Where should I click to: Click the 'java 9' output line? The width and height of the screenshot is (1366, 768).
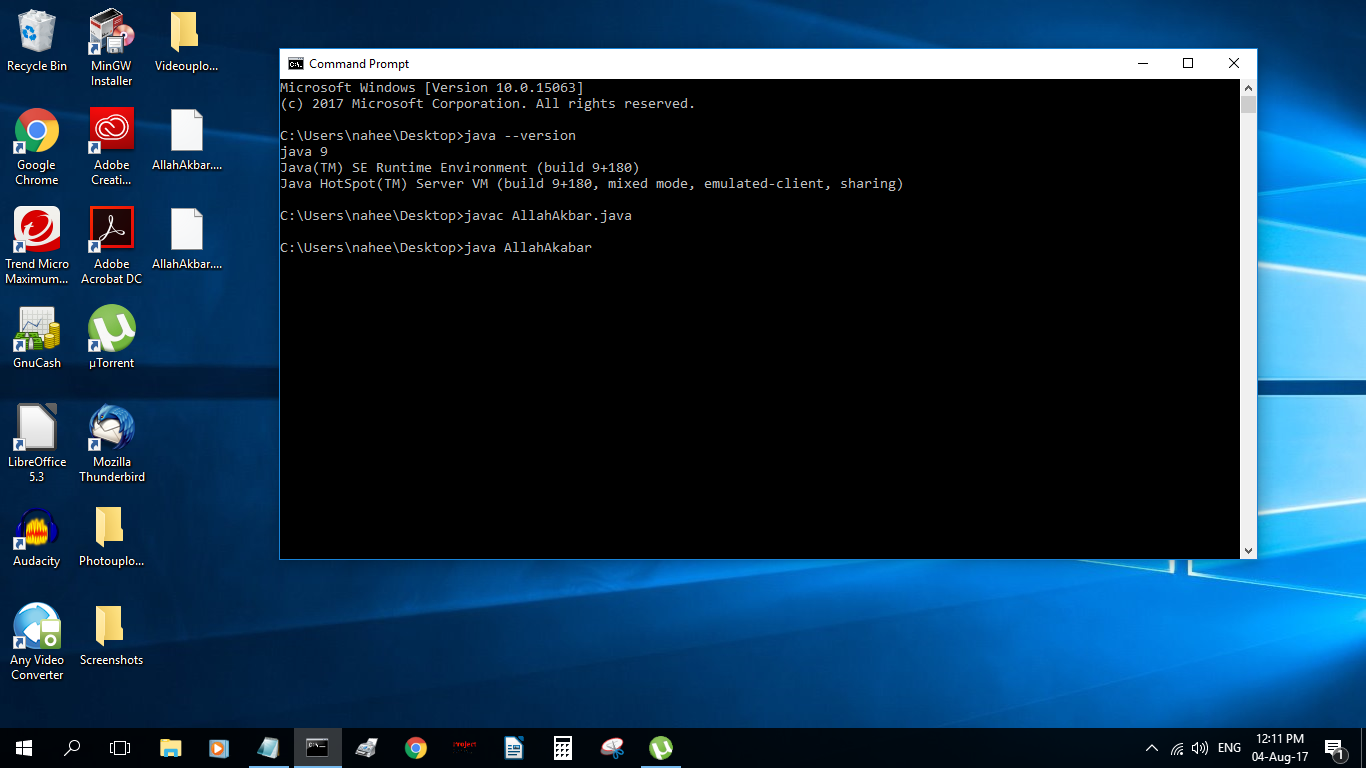pos(304,151)
